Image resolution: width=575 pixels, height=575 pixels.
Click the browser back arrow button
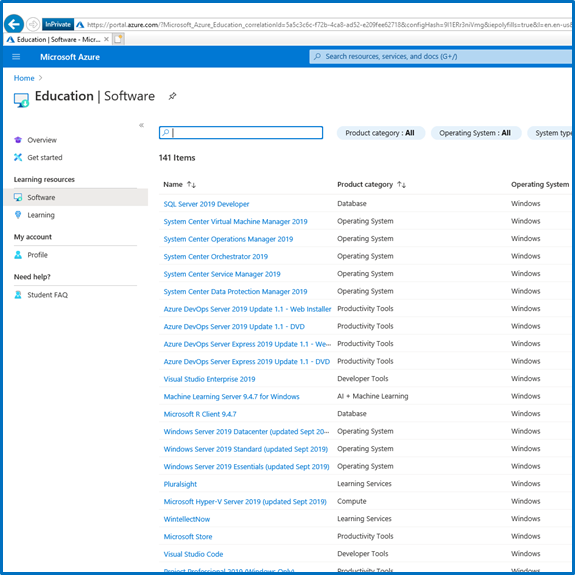point(14,24)
